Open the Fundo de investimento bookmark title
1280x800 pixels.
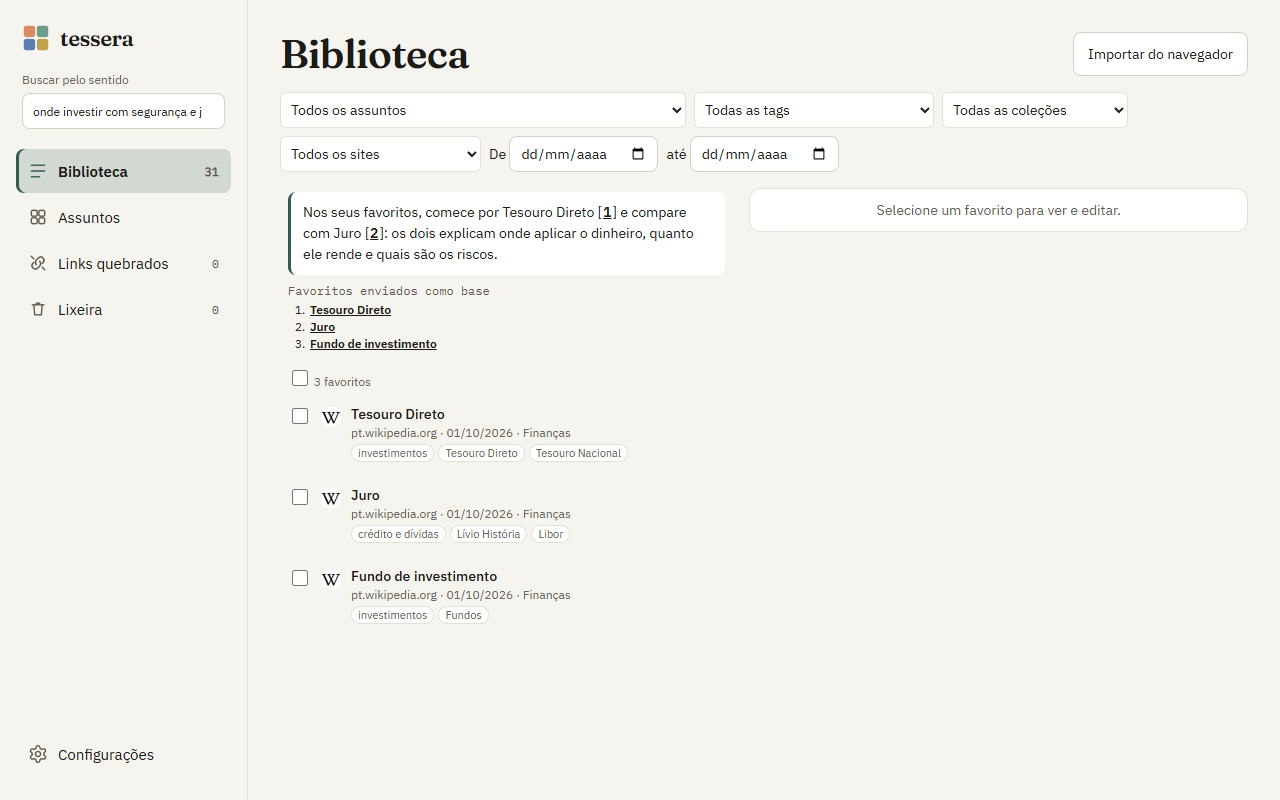424,576
